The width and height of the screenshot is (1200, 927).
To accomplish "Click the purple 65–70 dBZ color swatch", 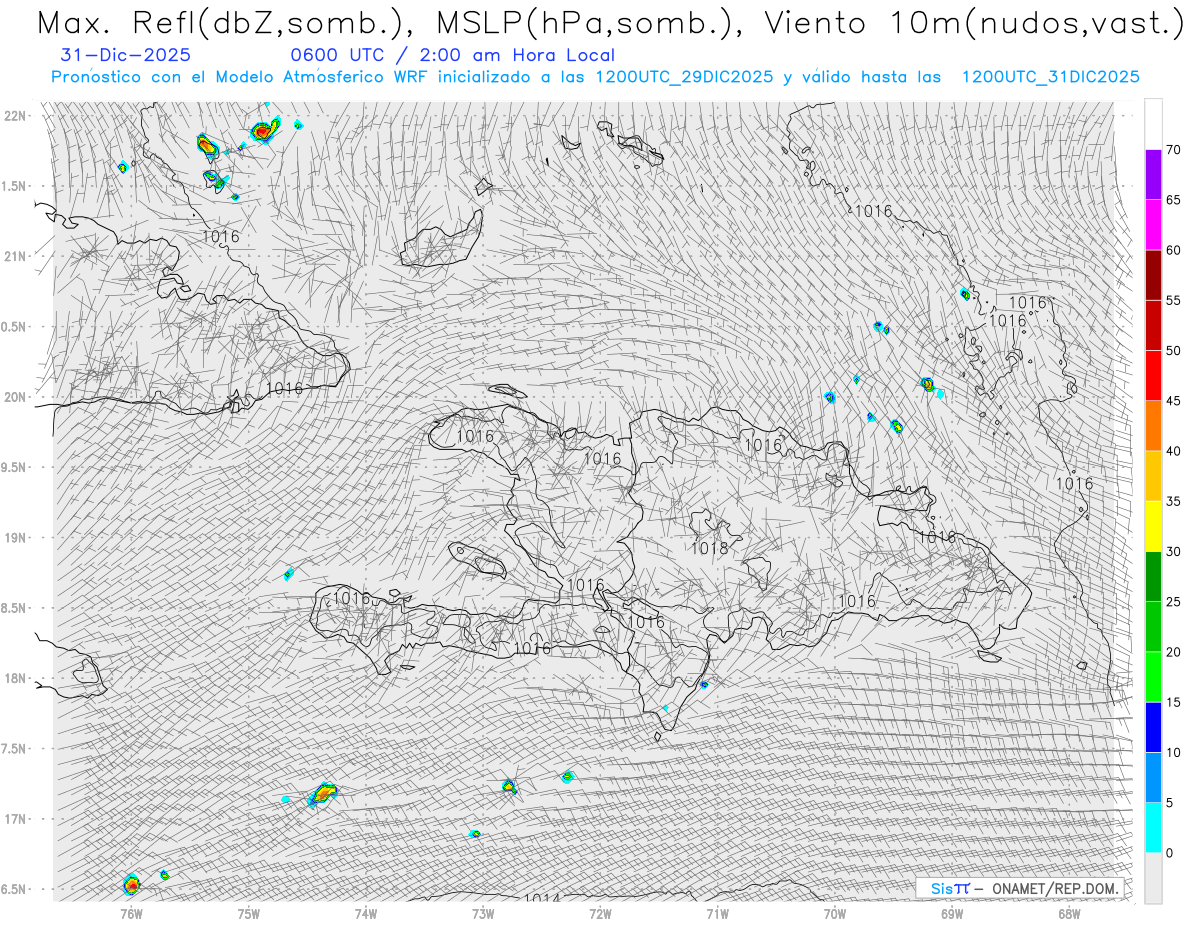I will pos(1153,175).
